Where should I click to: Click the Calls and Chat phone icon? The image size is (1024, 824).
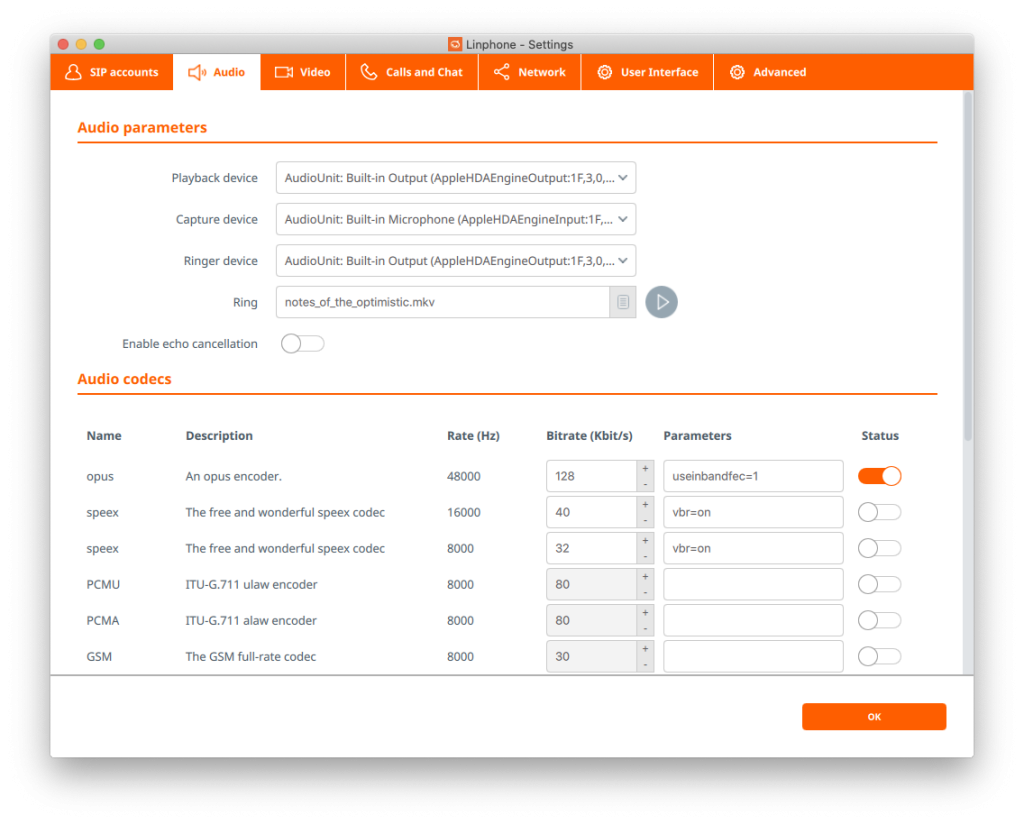[x=369, y=72]
